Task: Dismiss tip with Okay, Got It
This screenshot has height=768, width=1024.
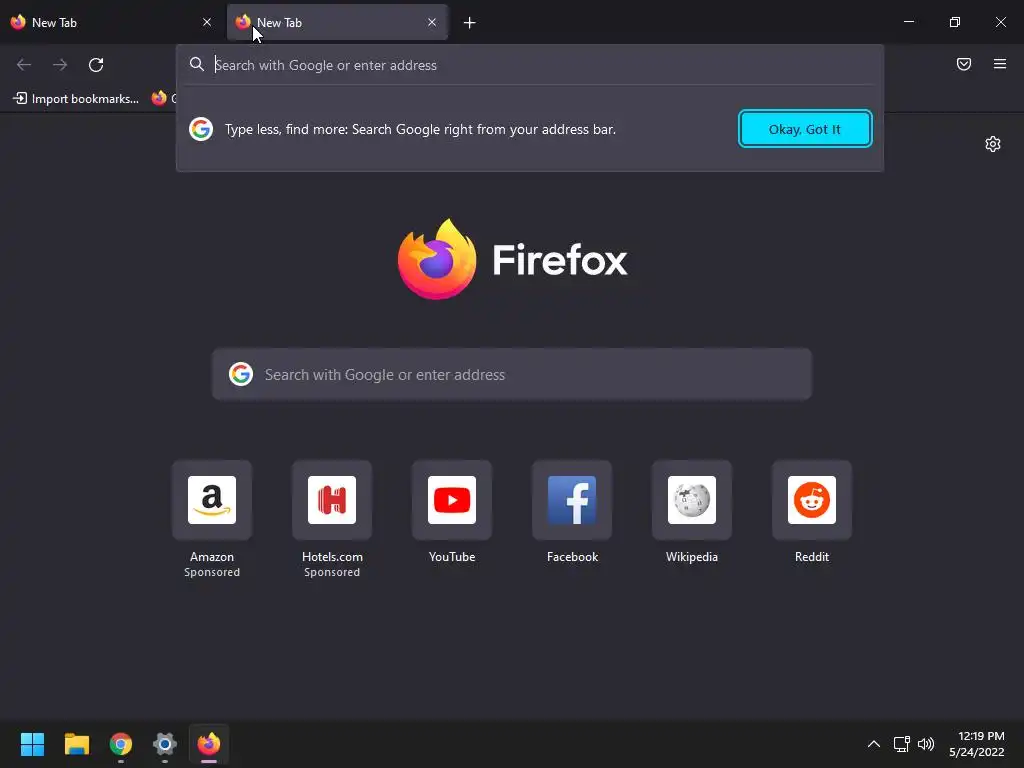Action: 805,129
